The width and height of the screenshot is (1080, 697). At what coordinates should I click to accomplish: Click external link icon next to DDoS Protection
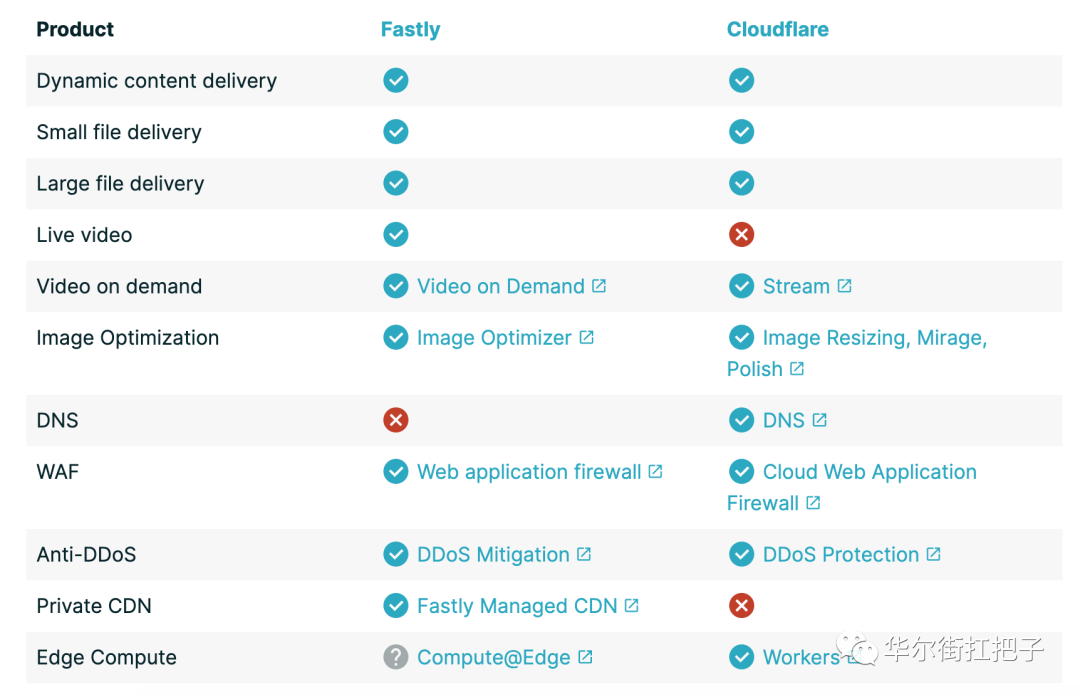click(933, 554)
